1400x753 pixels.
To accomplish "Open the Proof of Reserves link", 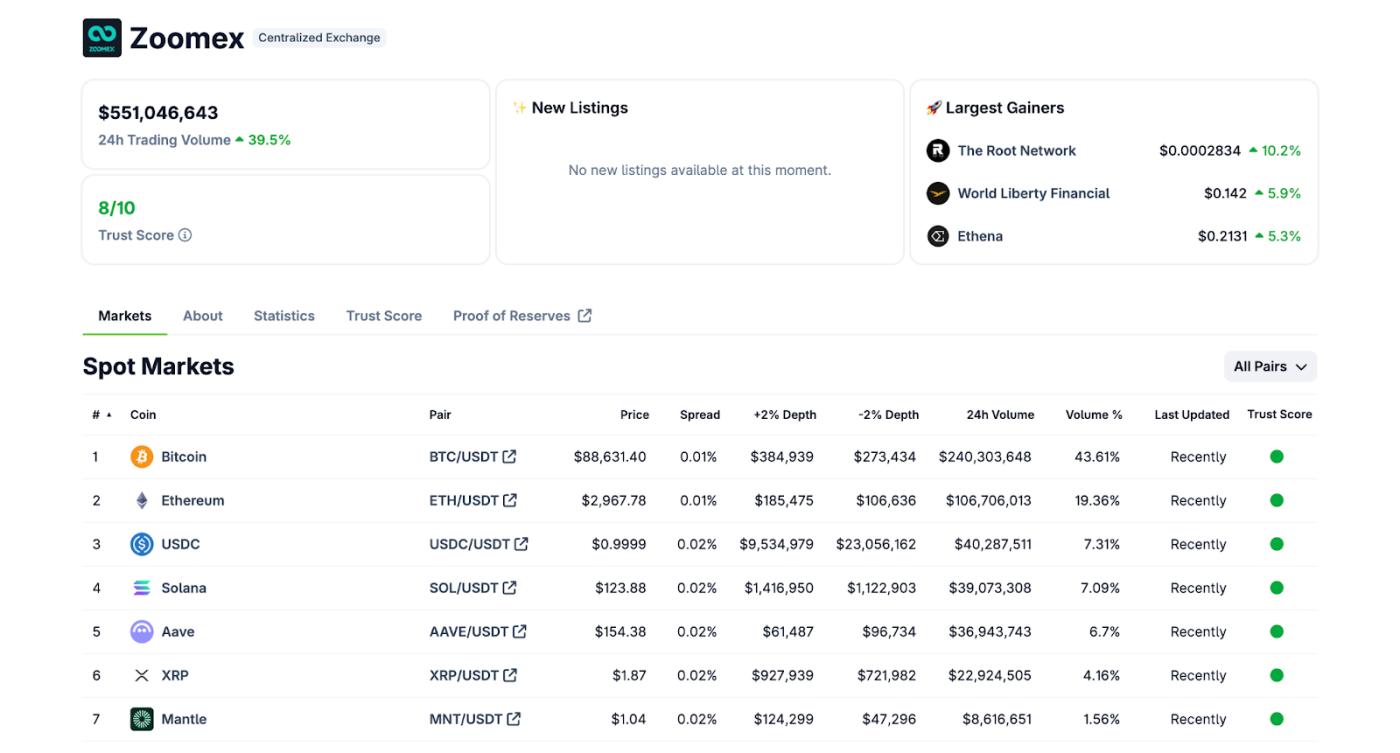I will tap(522, 316).
